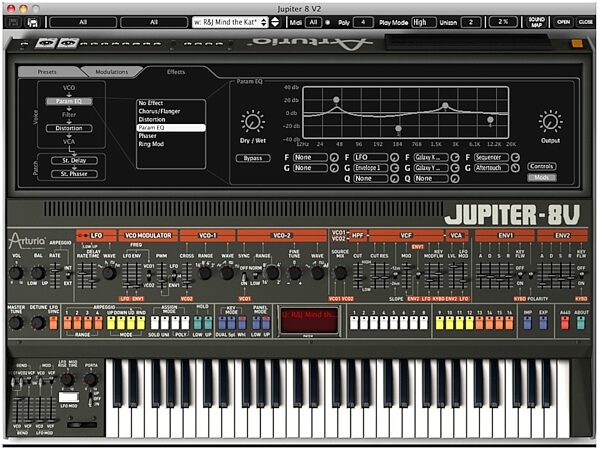600x450 pixels.
Task: Click the Param EQ Output knob
Action: pos(550,122)
